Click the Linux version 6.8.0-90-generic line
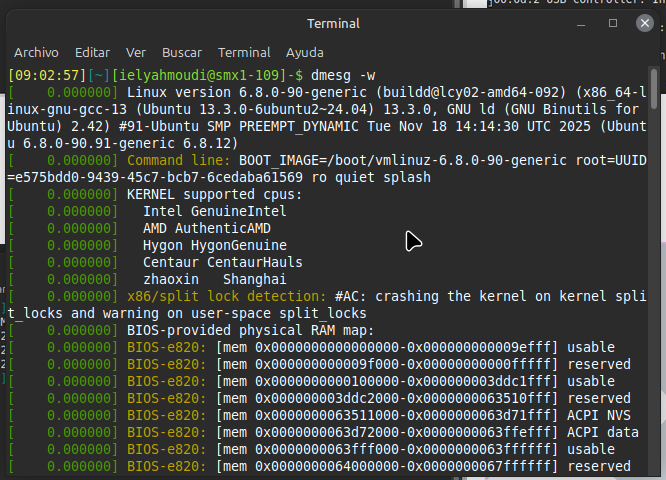 click(x=327, y=118)
